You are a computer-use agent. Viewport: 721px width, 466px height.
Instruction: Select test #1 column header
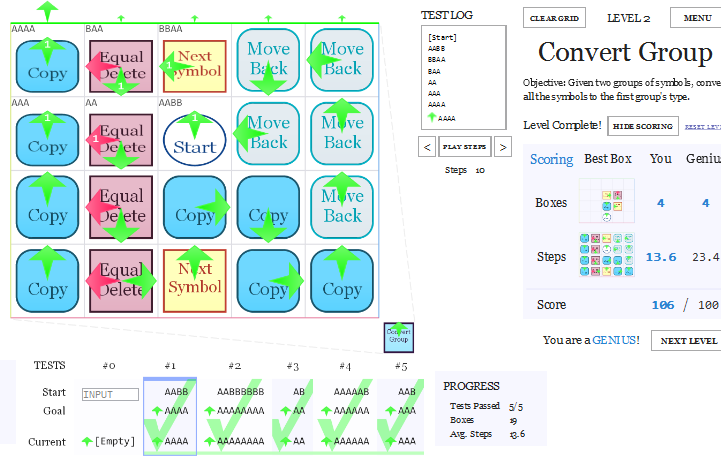coord(170,366)
